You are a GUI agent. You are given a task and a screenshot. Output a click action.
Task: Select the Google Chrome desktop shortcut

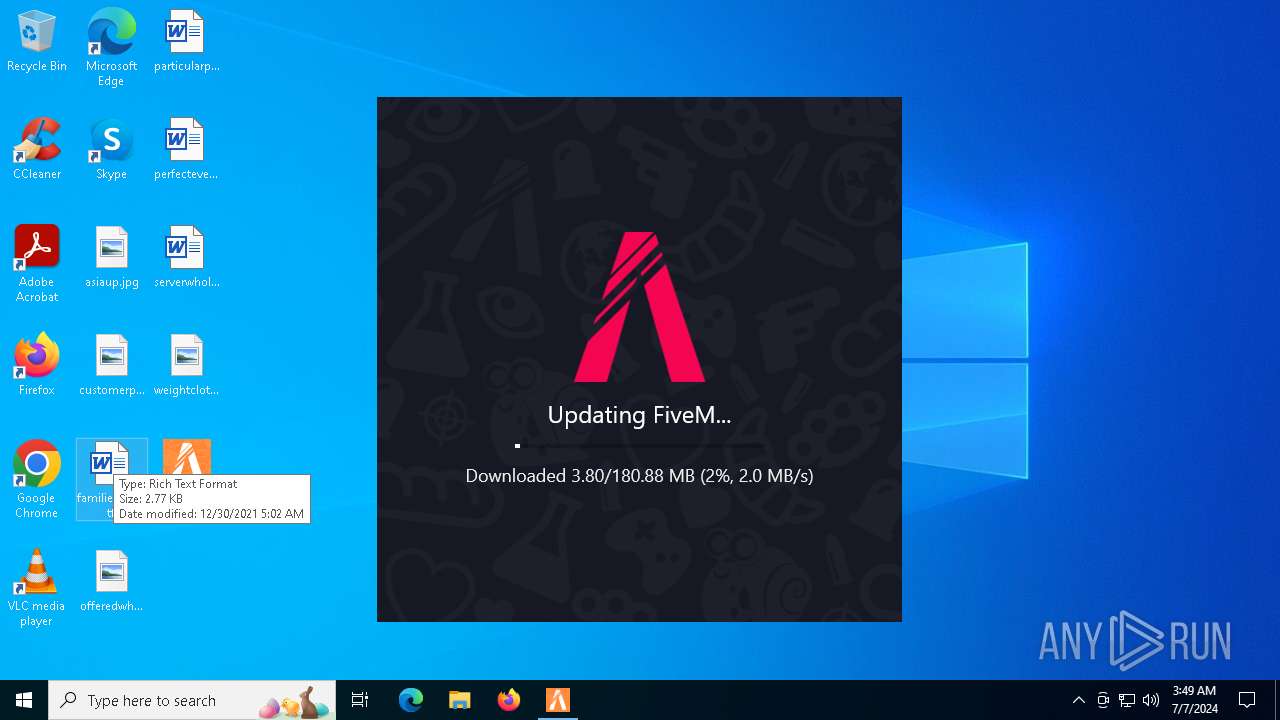point(37,480)
